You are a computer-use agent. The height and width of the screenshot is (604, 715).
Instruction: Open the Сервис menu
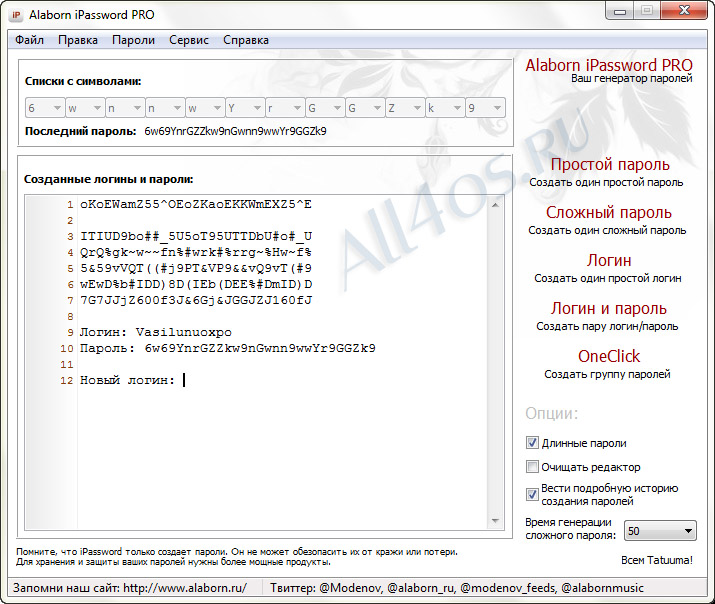click(189, 40)
